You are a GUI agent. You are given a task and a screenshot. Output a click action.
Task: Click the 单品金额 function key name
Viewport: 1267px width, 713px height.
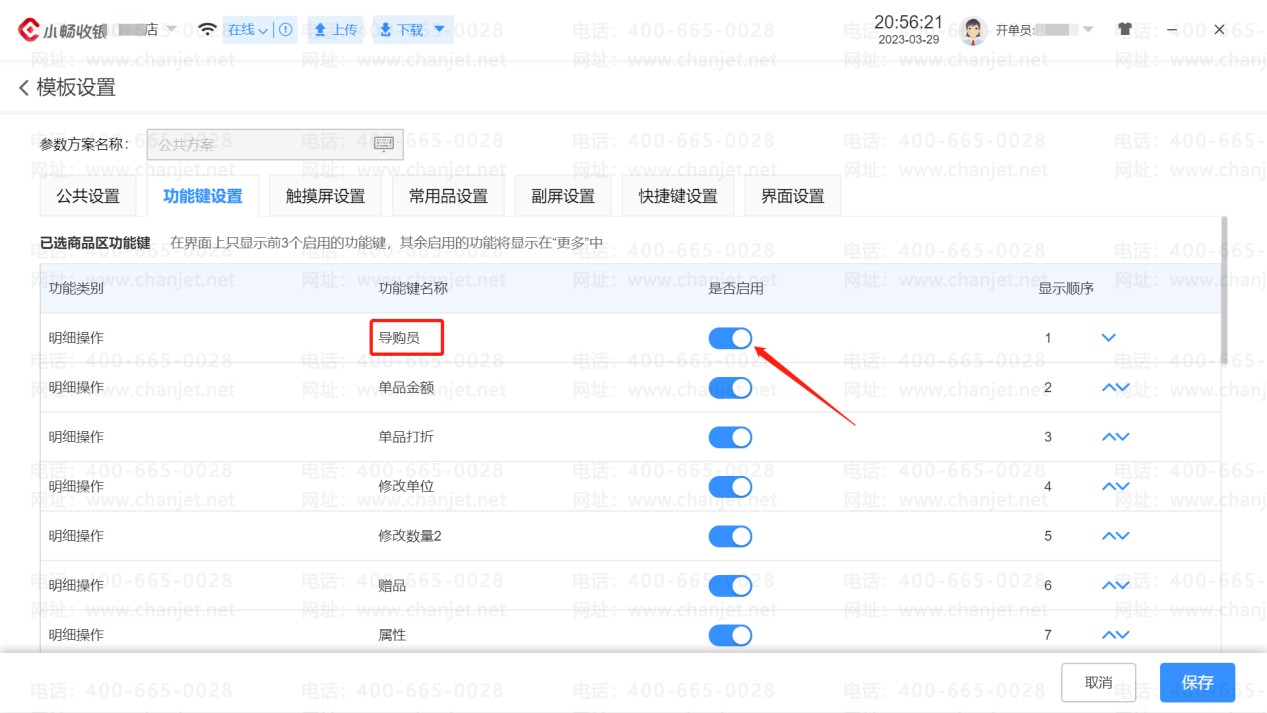pos(406,387)
